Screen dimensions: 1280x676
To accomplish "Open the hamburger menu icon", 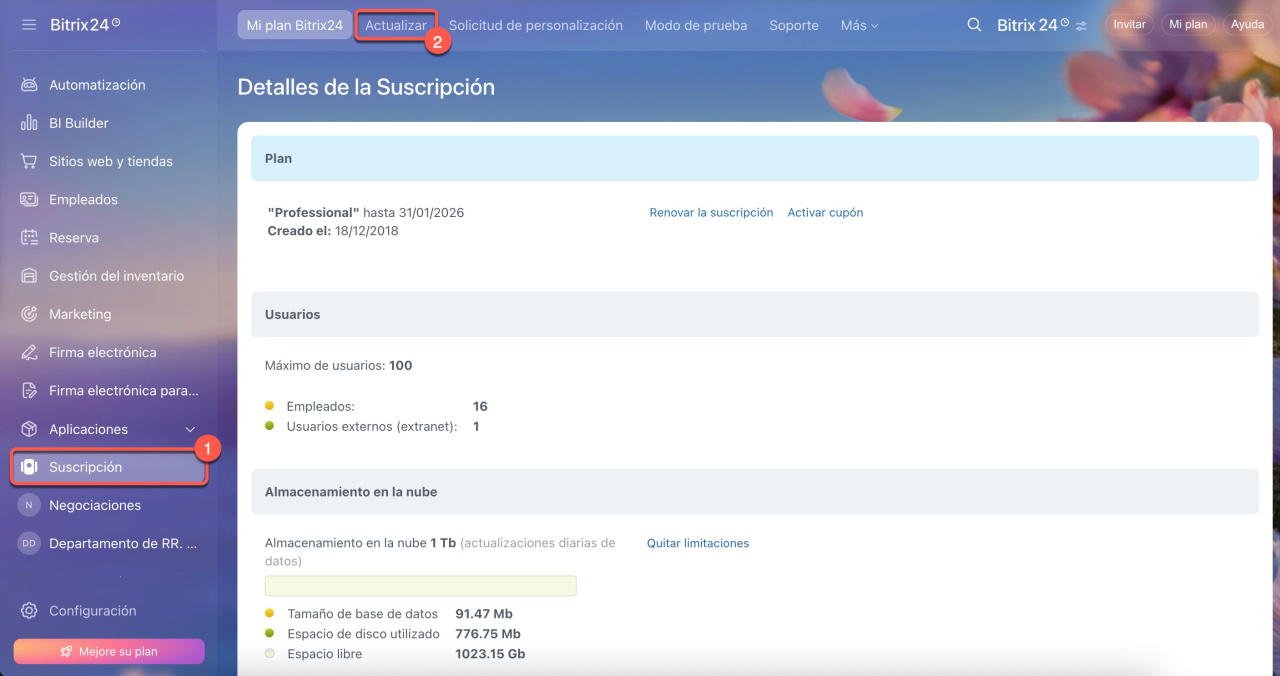I will point(29,24).
